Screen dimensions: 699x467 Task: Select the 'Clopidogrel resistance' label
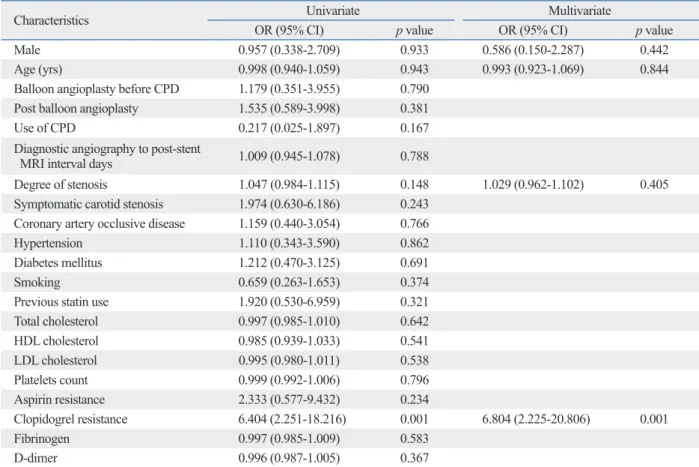[70, 419]
